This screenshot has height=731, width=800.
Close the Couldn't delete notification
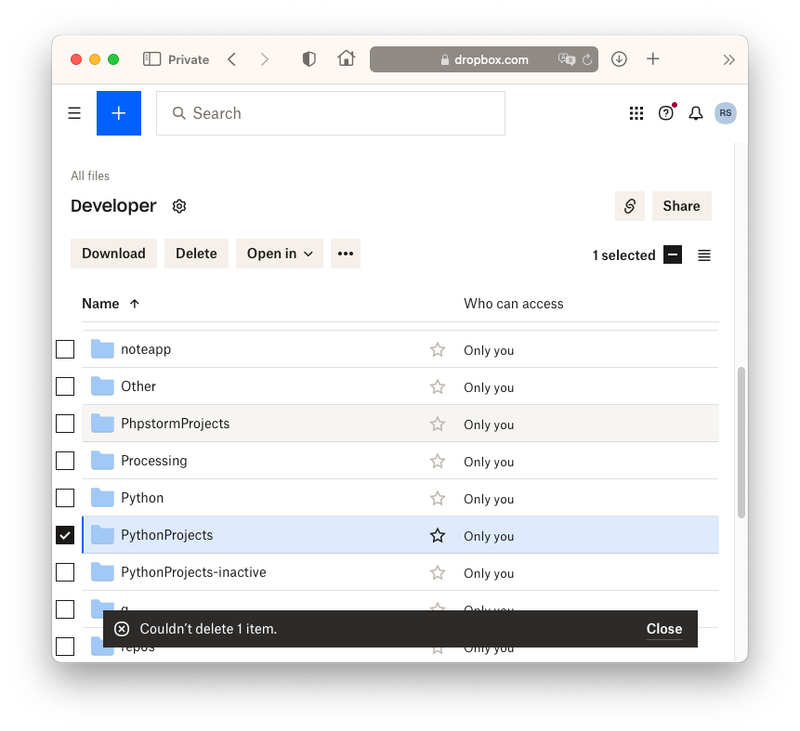[664, 629]
